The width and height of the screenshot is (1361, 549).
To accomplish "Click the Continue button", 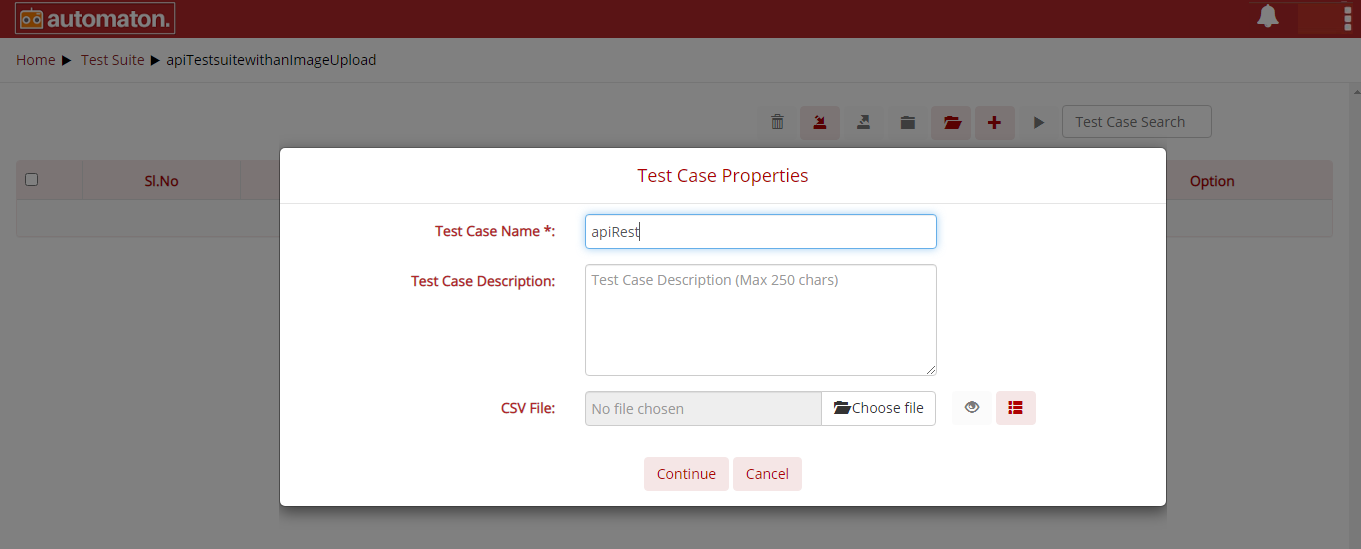I will (686, 474).
